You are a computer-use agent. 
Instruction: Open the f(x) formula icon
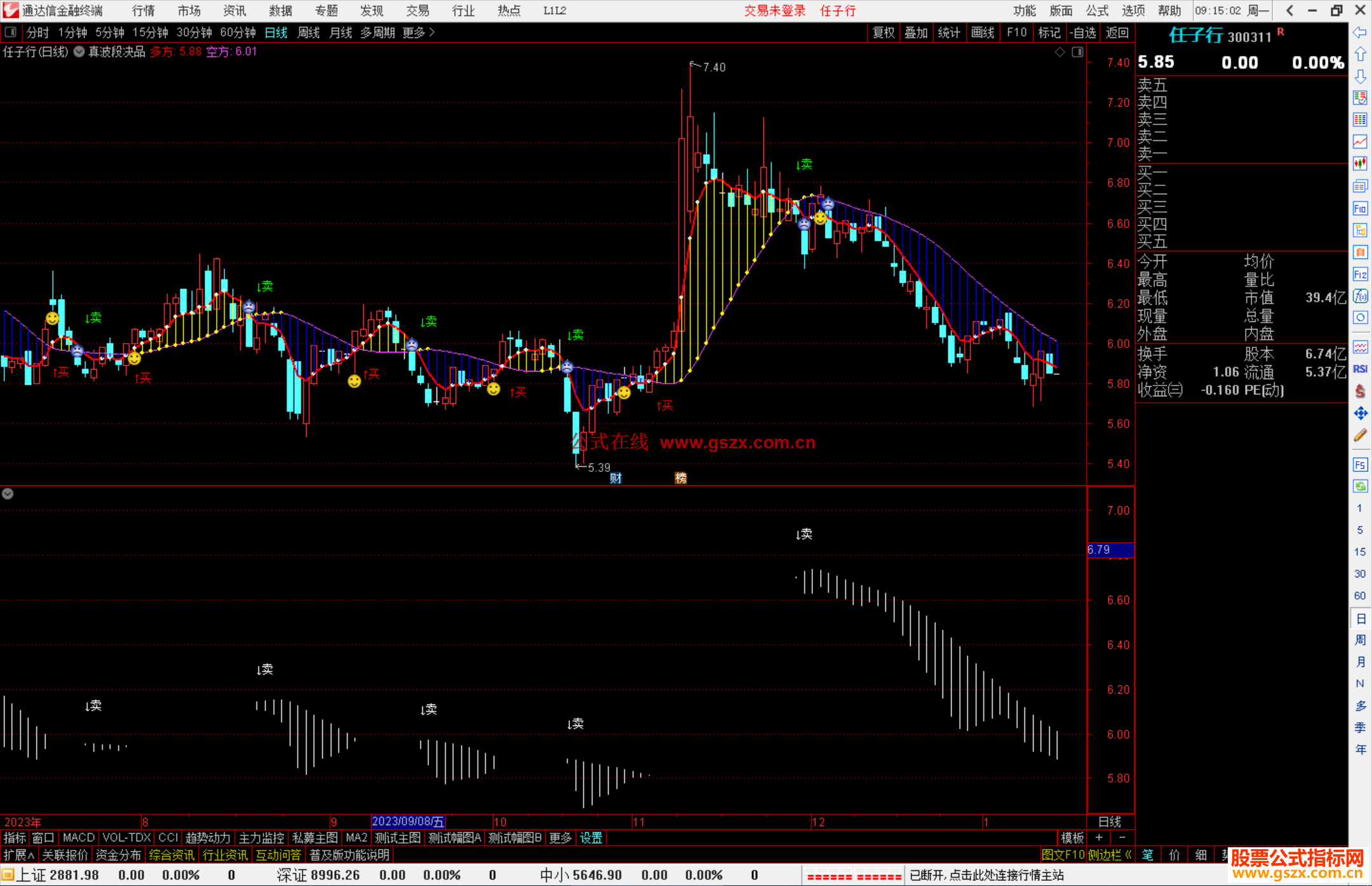click(1360, 296)
